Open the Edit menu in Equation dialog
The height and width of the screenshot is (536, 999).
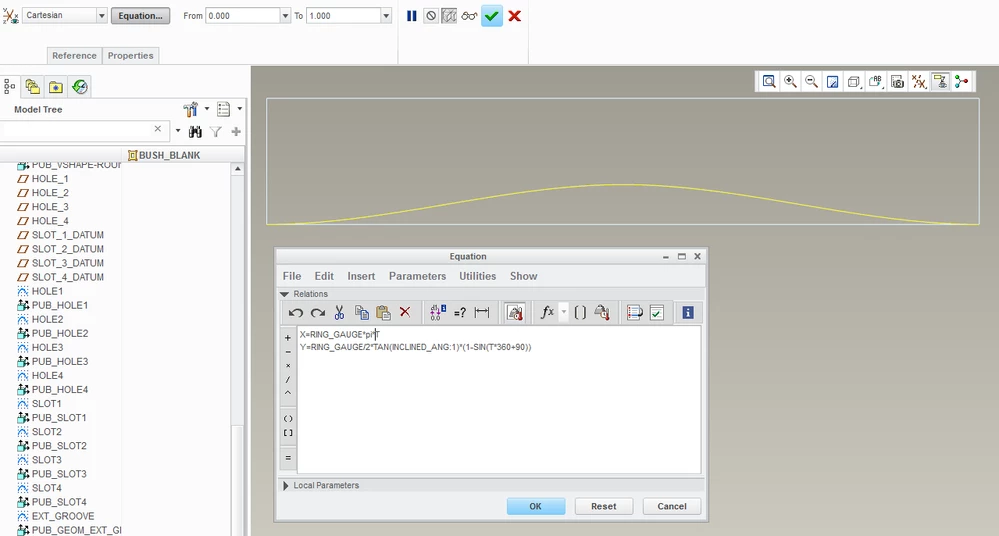pos(324,276)
